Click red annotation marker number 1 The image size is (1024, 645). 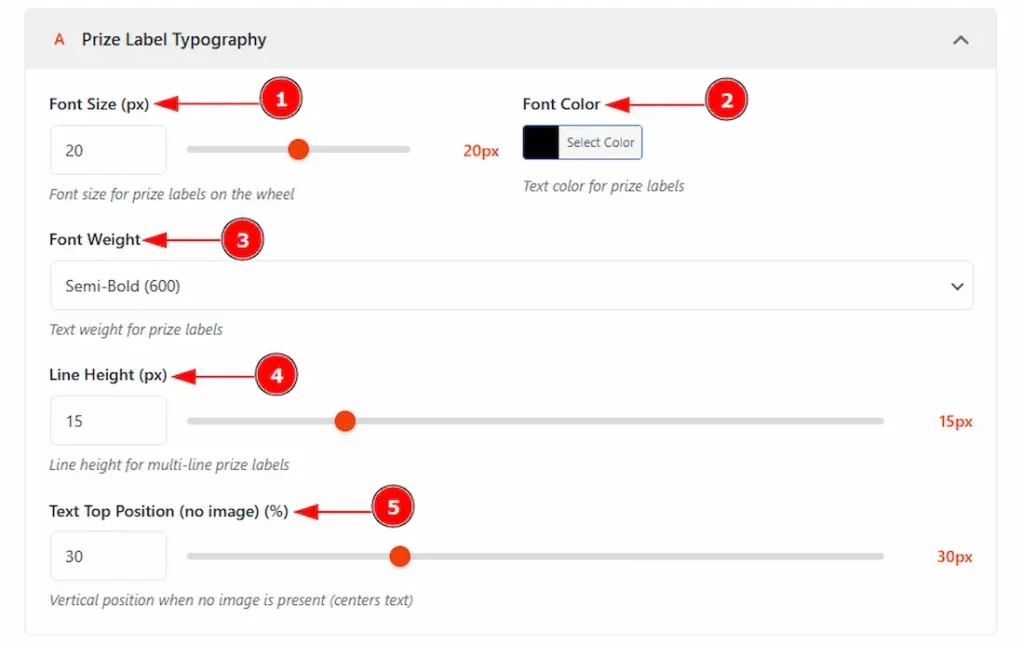click(281, 100)
